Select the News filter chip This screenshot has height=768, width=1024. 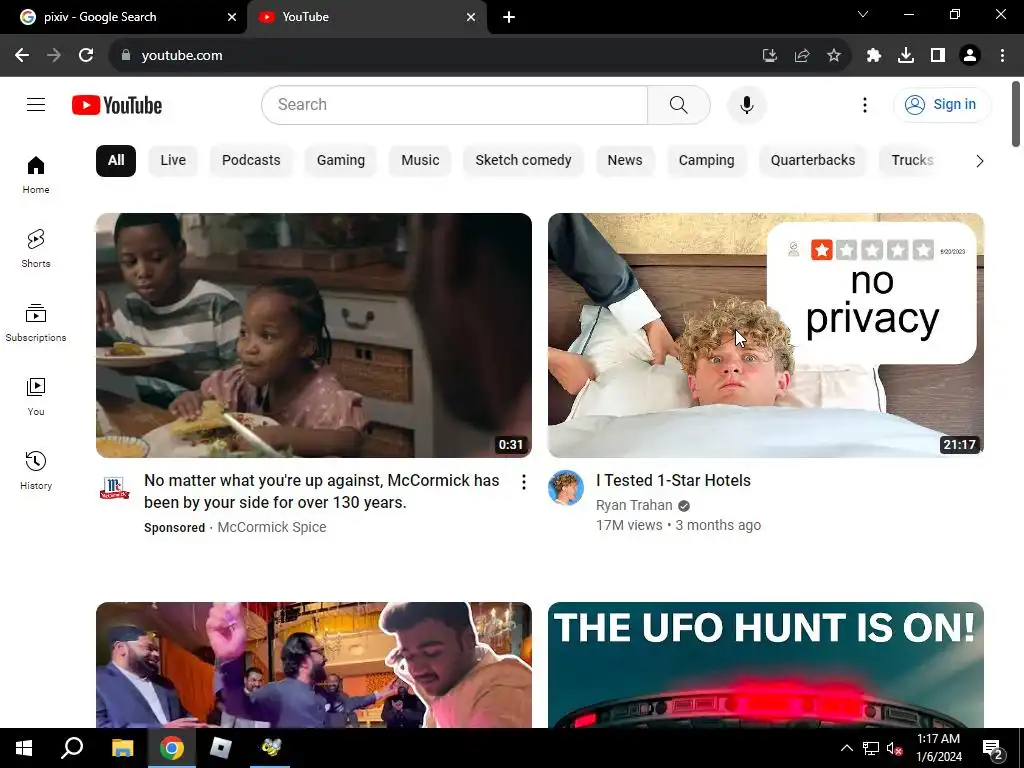[625, 161]
